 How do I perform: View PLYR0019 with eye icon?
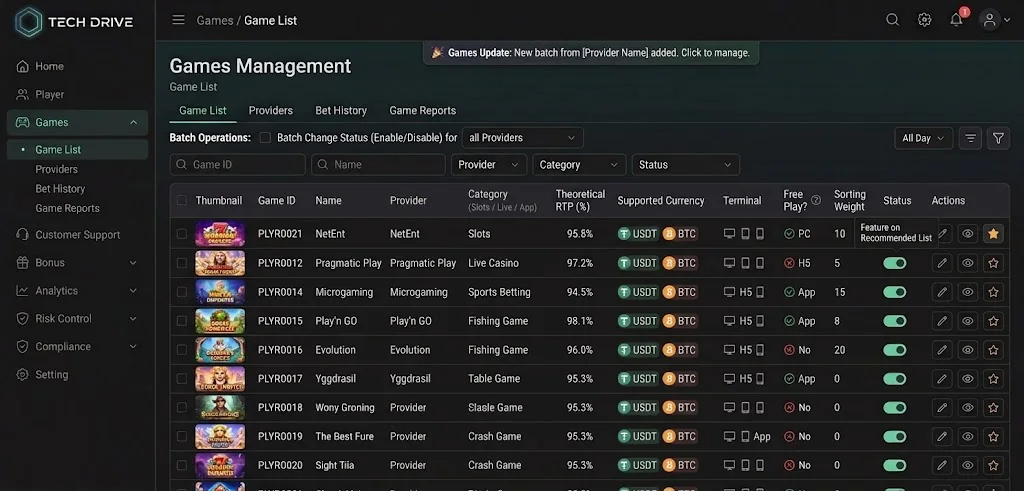(x=968, y=436)
